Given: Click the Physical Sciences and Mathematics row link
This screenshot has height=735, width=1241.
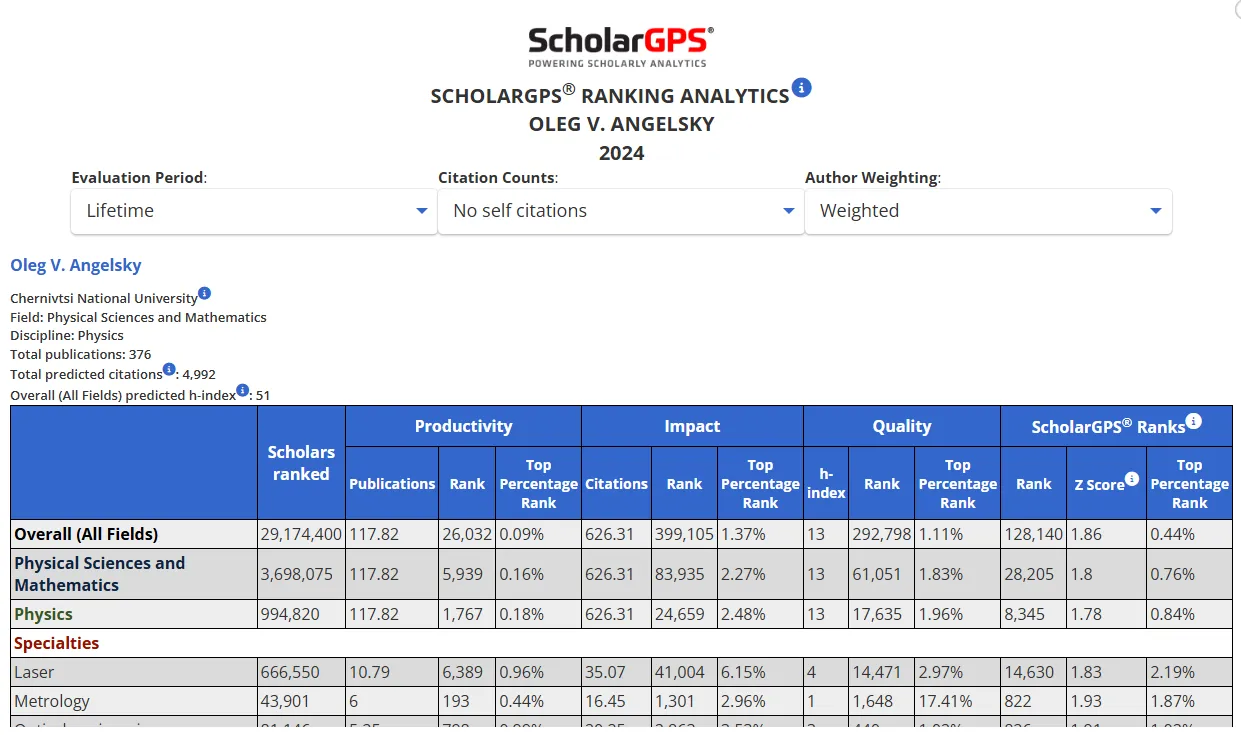Looking at the screenshot, I should tap(100, 574).
